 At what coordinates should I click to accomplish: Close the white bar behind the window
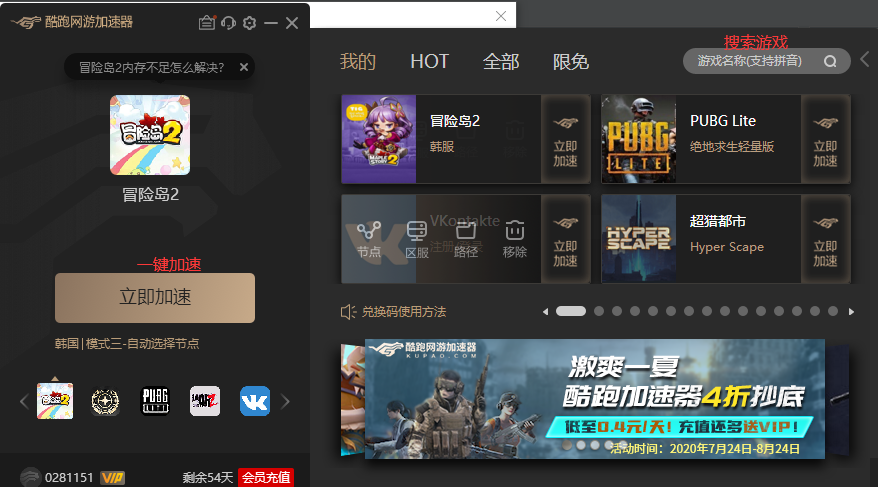pos(501,16)
